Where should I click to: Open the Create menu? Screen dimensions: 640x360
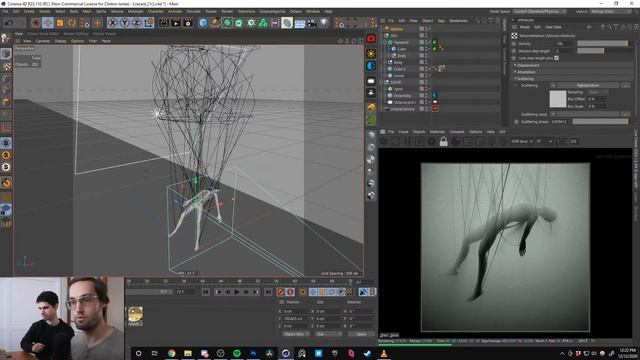coord(29,11)
